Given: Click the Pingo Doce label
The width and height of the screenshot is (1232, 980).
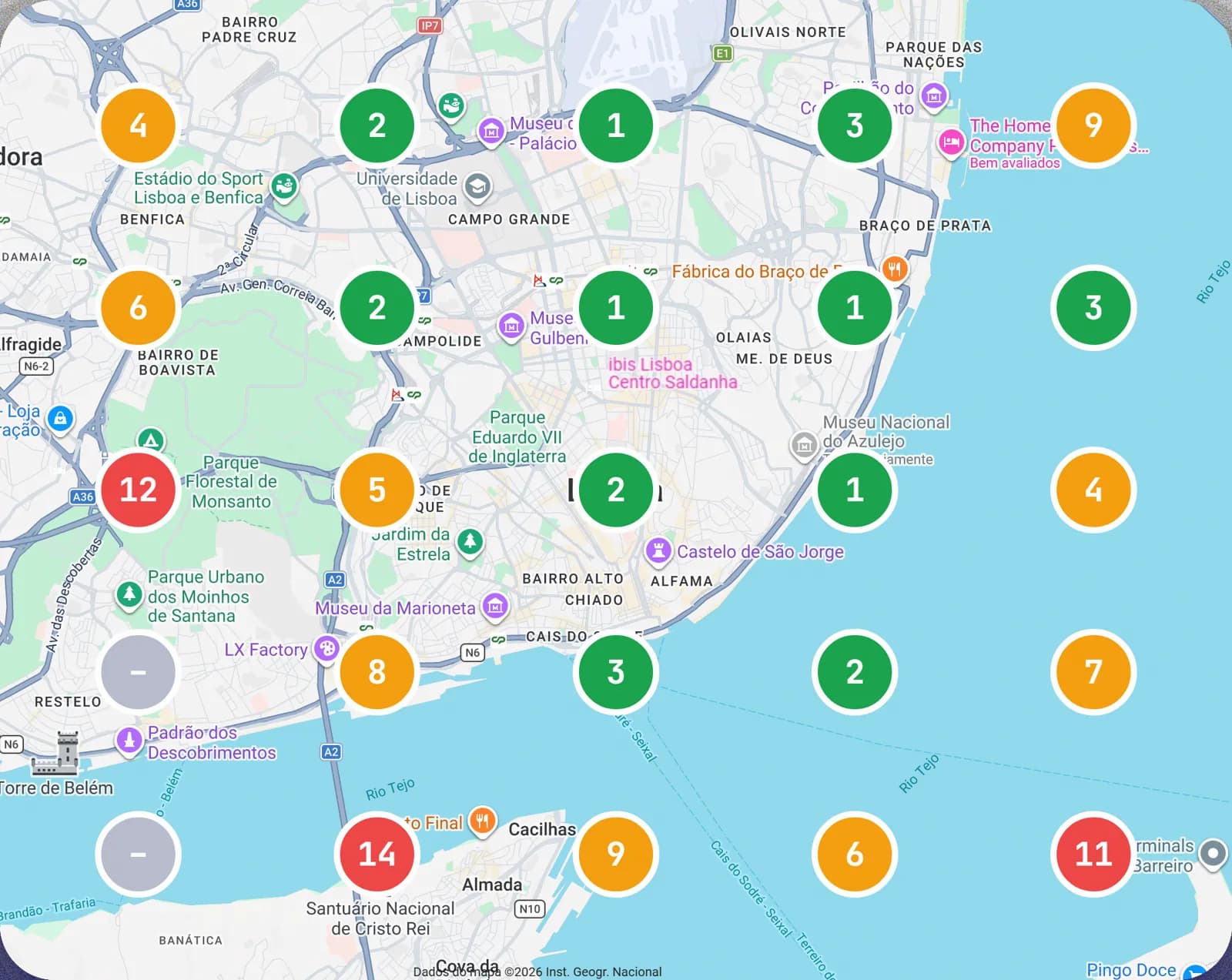Looking at the screenshot, I should pos(1131,970).
